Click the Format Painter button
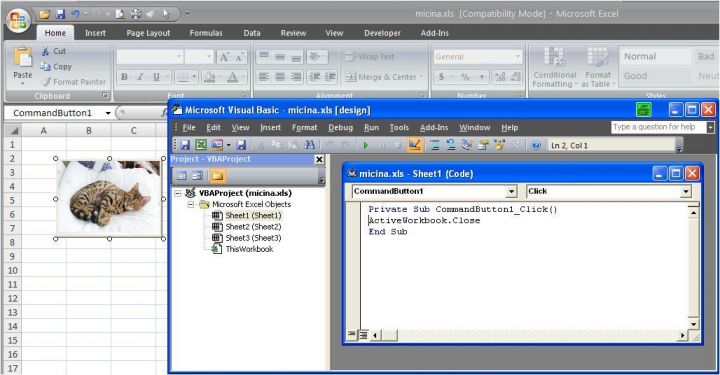The height and width of the screenshot is (375, 720). pos(73,82)
